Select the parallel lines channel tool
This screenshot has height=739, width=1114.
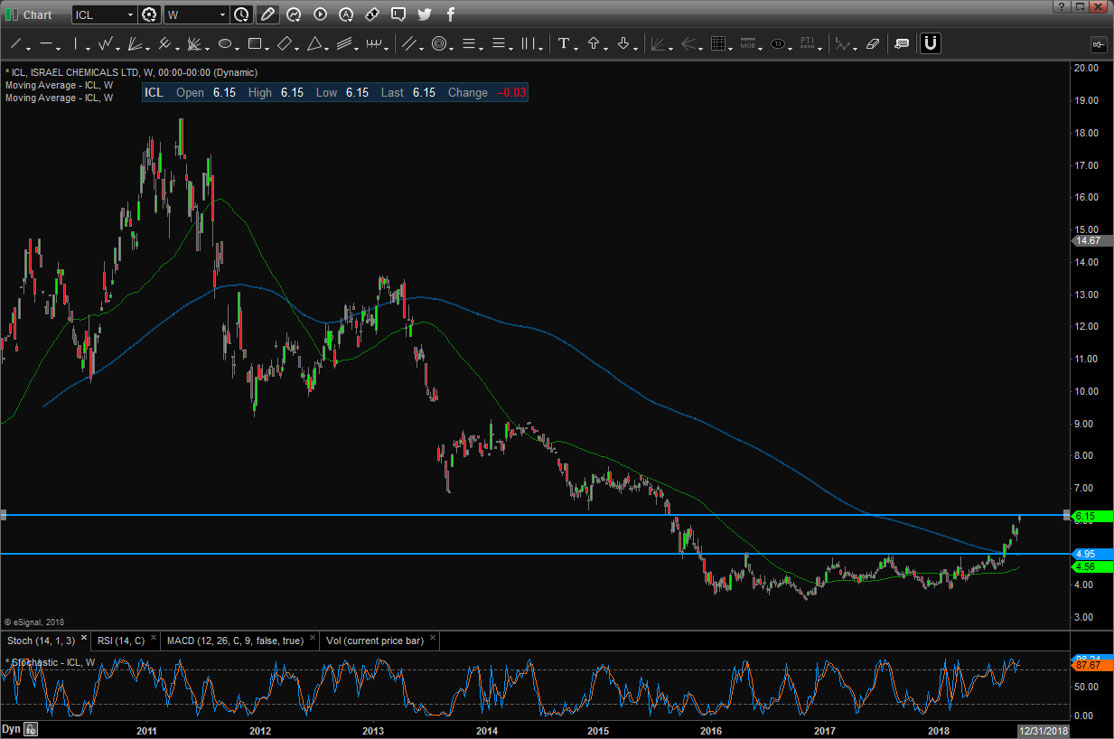coord(409,44)
